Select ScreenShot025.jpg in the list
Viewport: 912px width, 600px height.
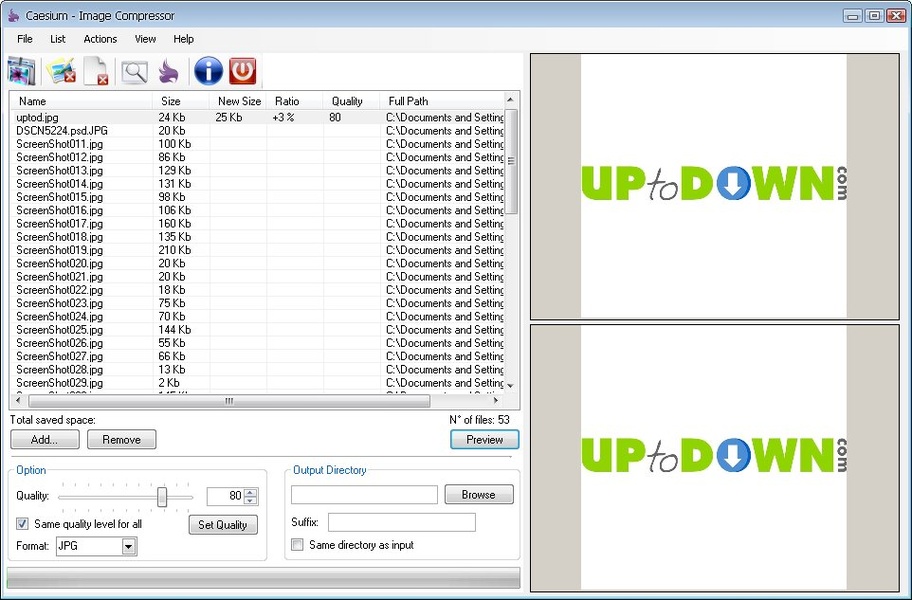(x=258, y=330)
